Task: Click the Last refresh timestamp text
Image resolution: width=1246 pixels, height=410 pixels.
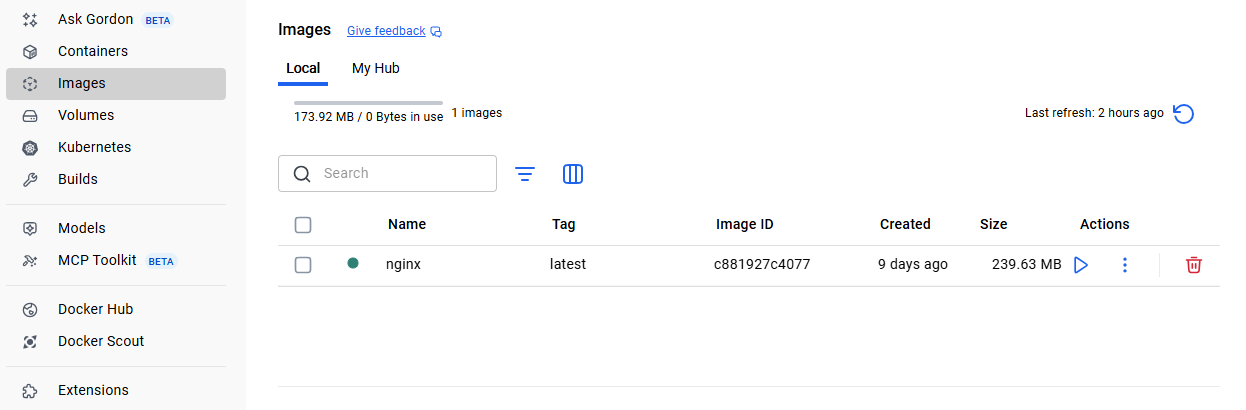Action: pyautogui.click(x=1094, y=113)
